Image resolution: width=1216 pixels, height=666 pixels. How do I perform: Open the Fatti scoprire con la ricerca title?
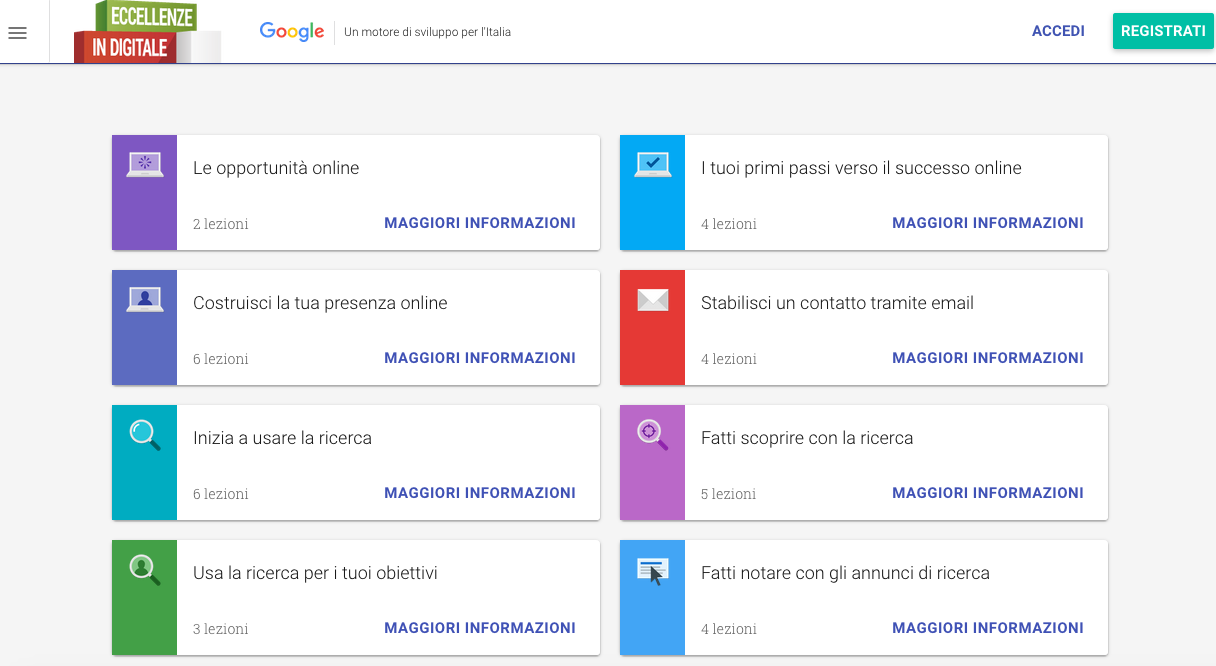click(807, 438)
